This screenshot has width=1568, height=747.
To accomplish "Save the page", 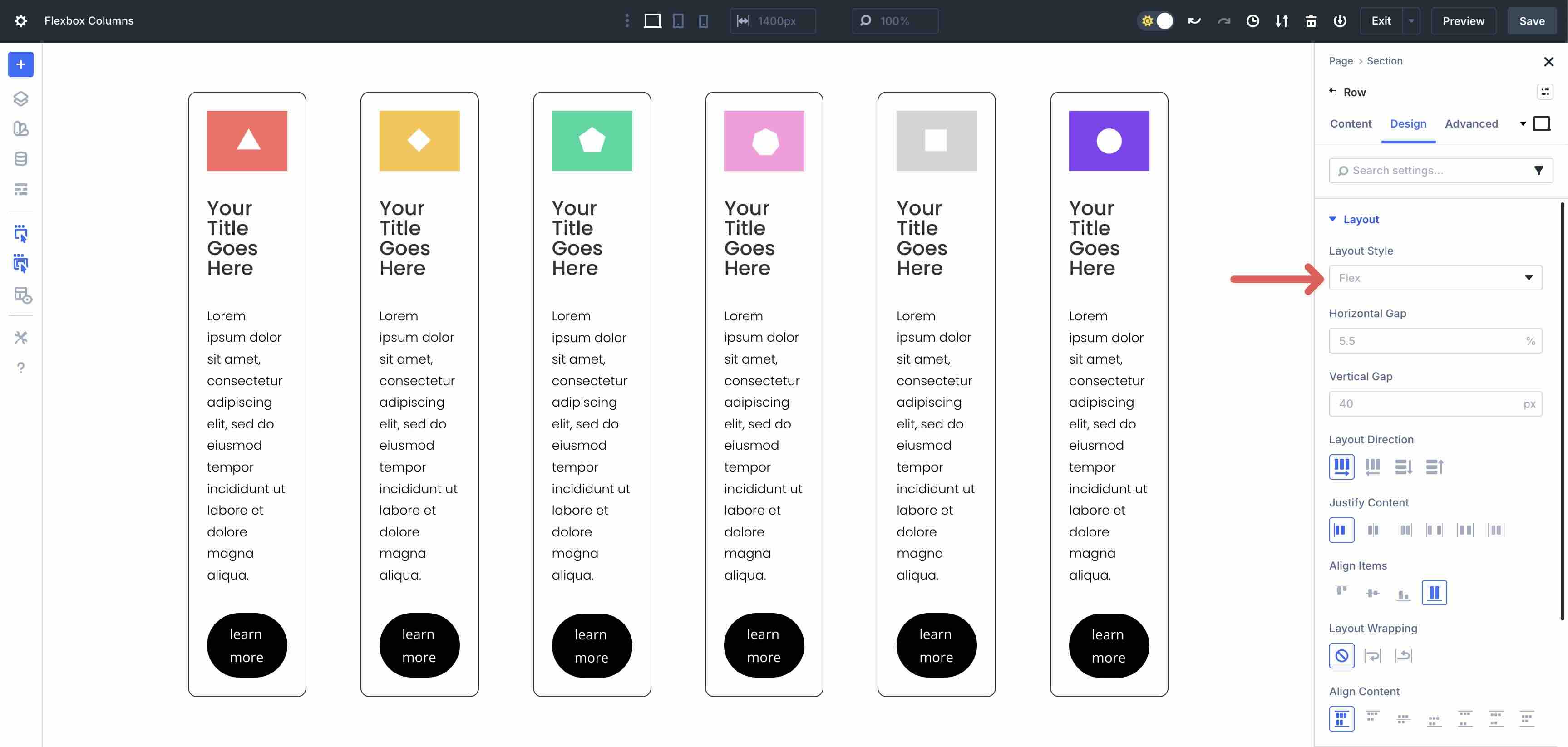I will click(1532, 21).
